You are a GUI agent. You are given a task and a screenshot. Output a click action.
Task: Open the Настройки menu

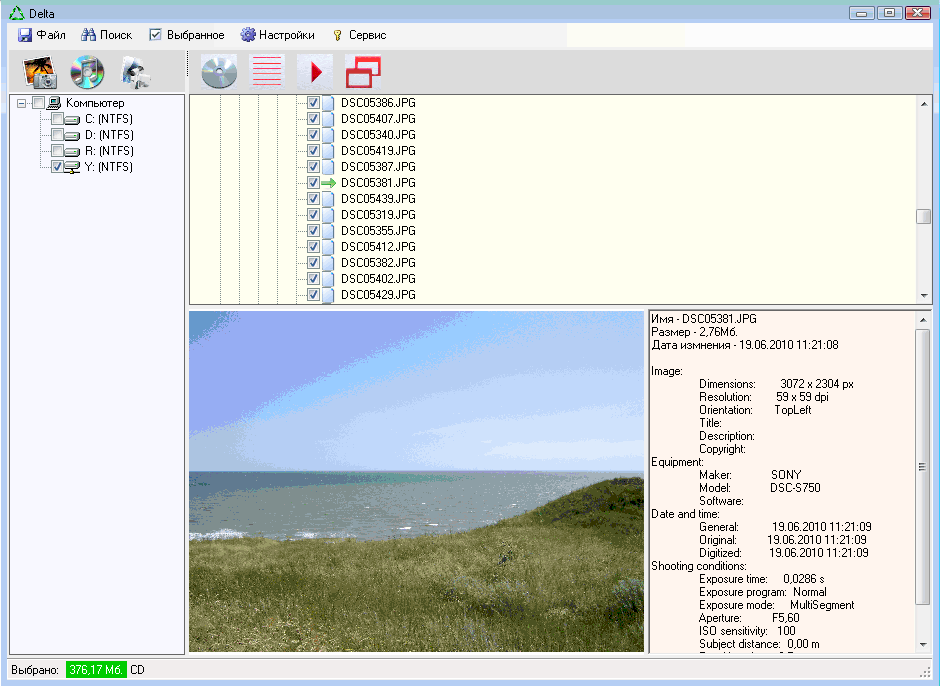click(277, 35)
